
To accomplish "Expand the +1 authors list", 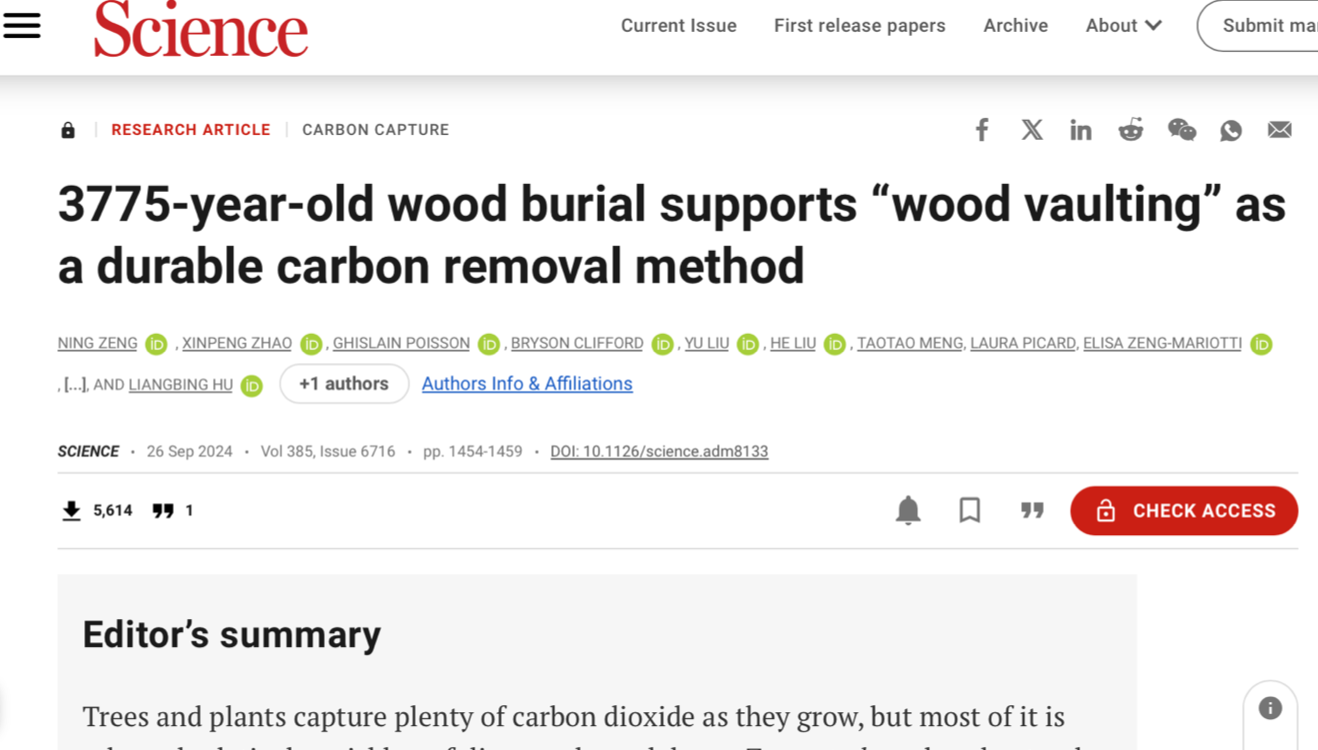I will (x=344, y=384).
